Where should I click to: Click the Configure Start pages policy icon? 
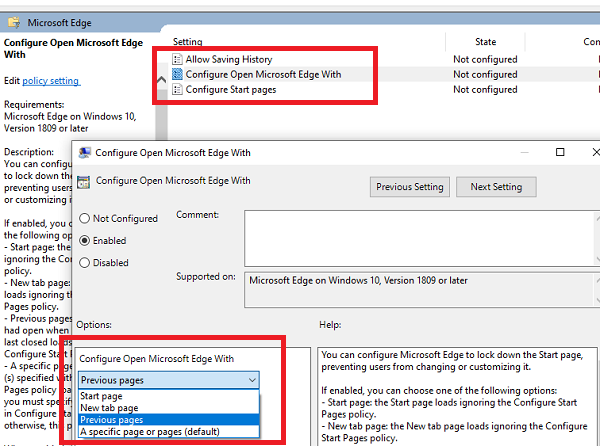[x=177, y=90]
